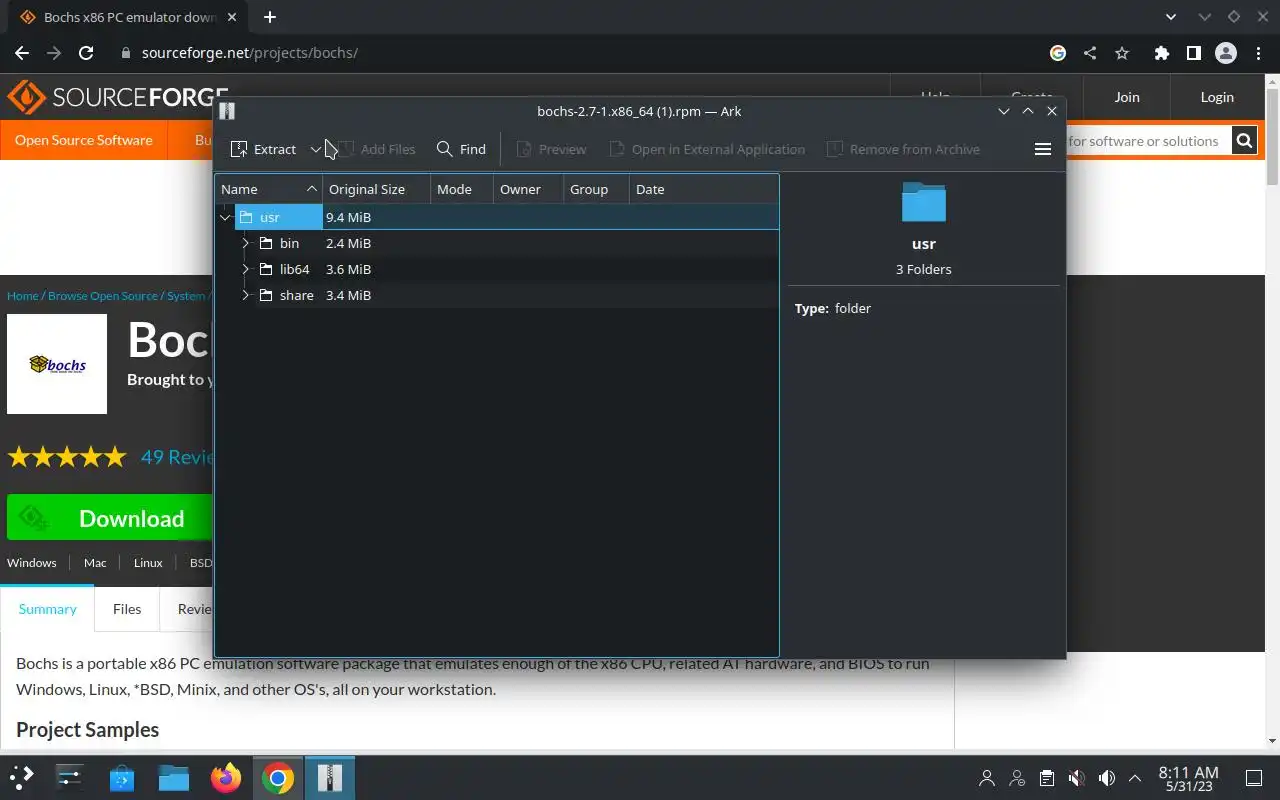This screenshot has height=800, width=1280.
Task: Open Chrome tab search chevron
Action: coord(1172,17)
